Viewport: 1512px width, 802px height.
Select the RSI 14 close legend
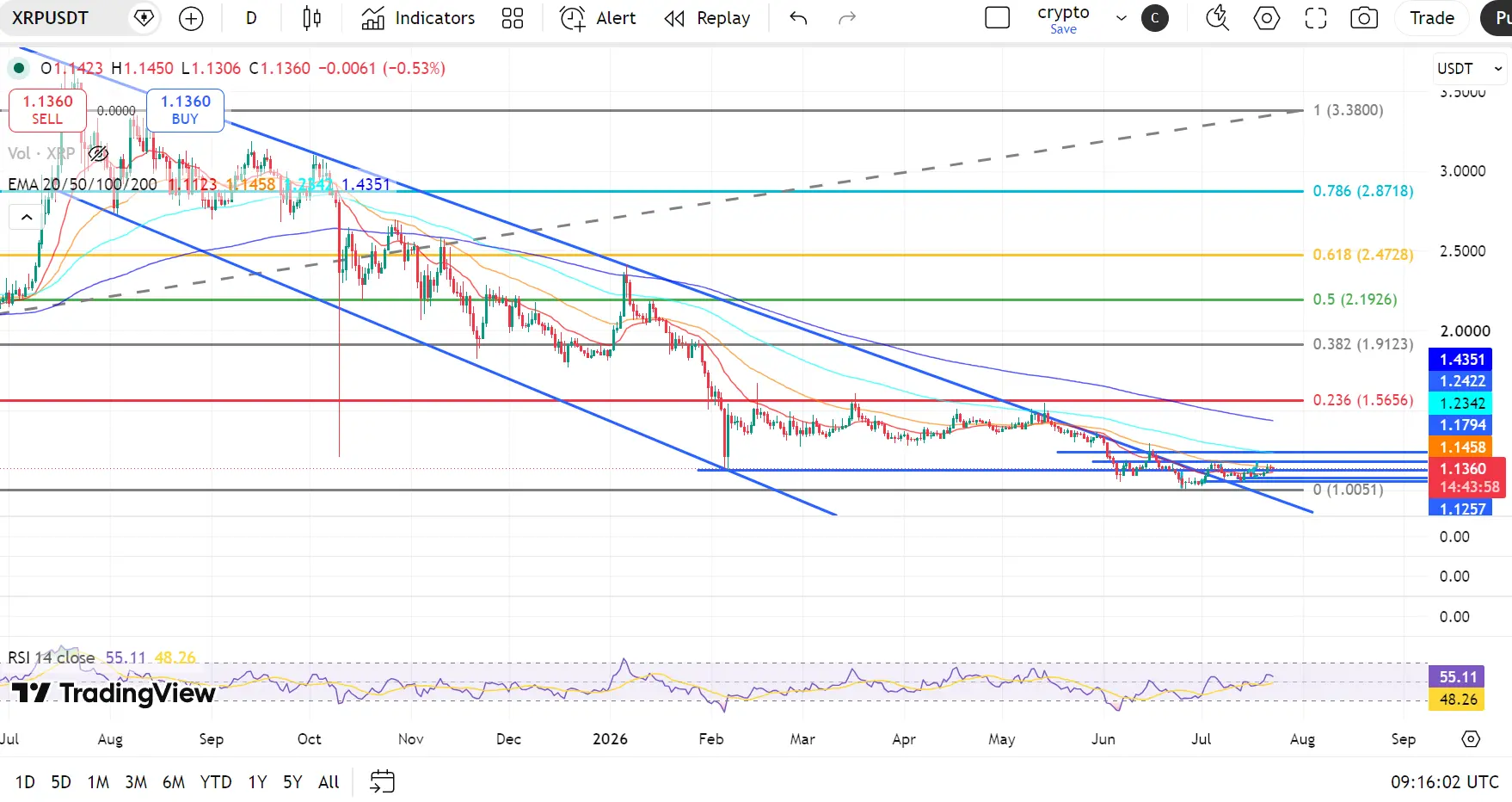tap(52, 657)
